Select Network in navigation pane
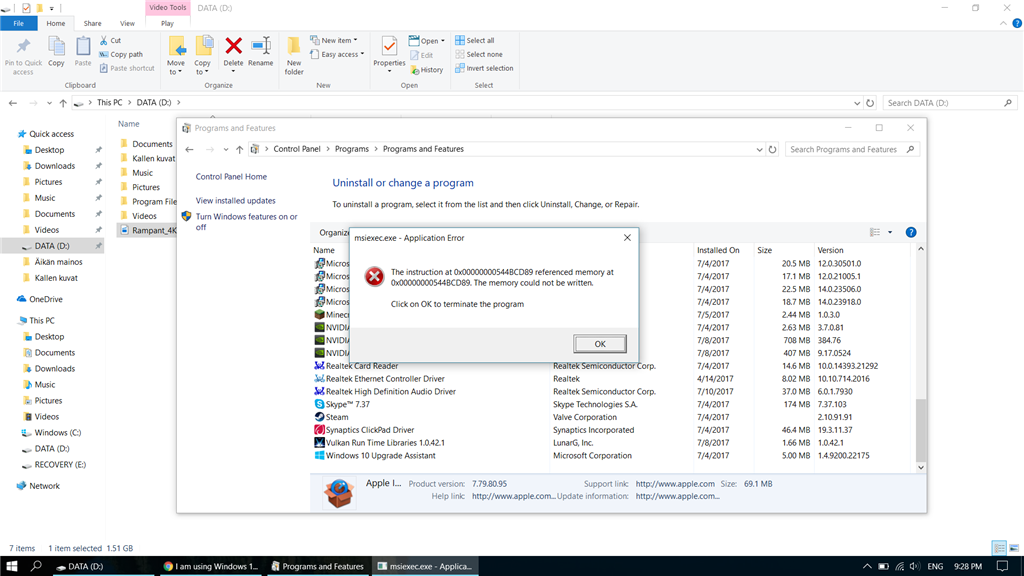1024x576 pixels. [44, 486]
